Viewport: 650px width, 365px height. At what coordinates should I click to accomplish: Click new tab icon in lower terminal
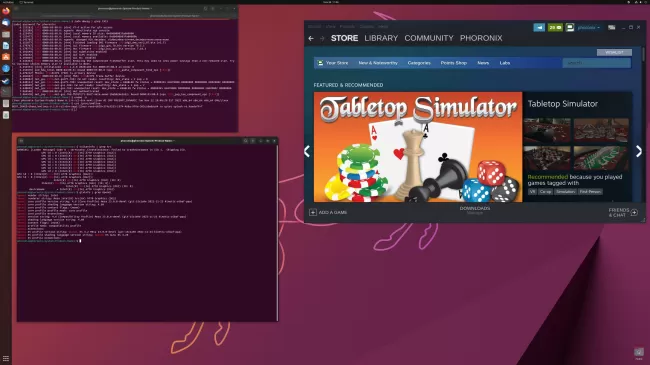point(21,141)
